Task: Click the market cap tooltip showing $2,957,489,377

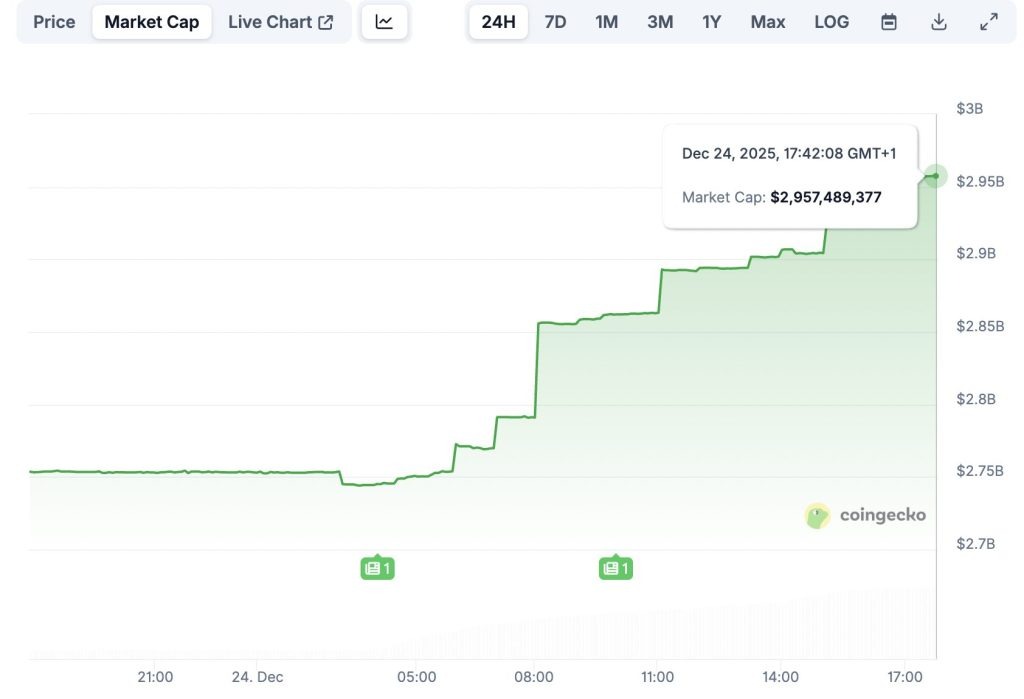Action: click(790, 176)
